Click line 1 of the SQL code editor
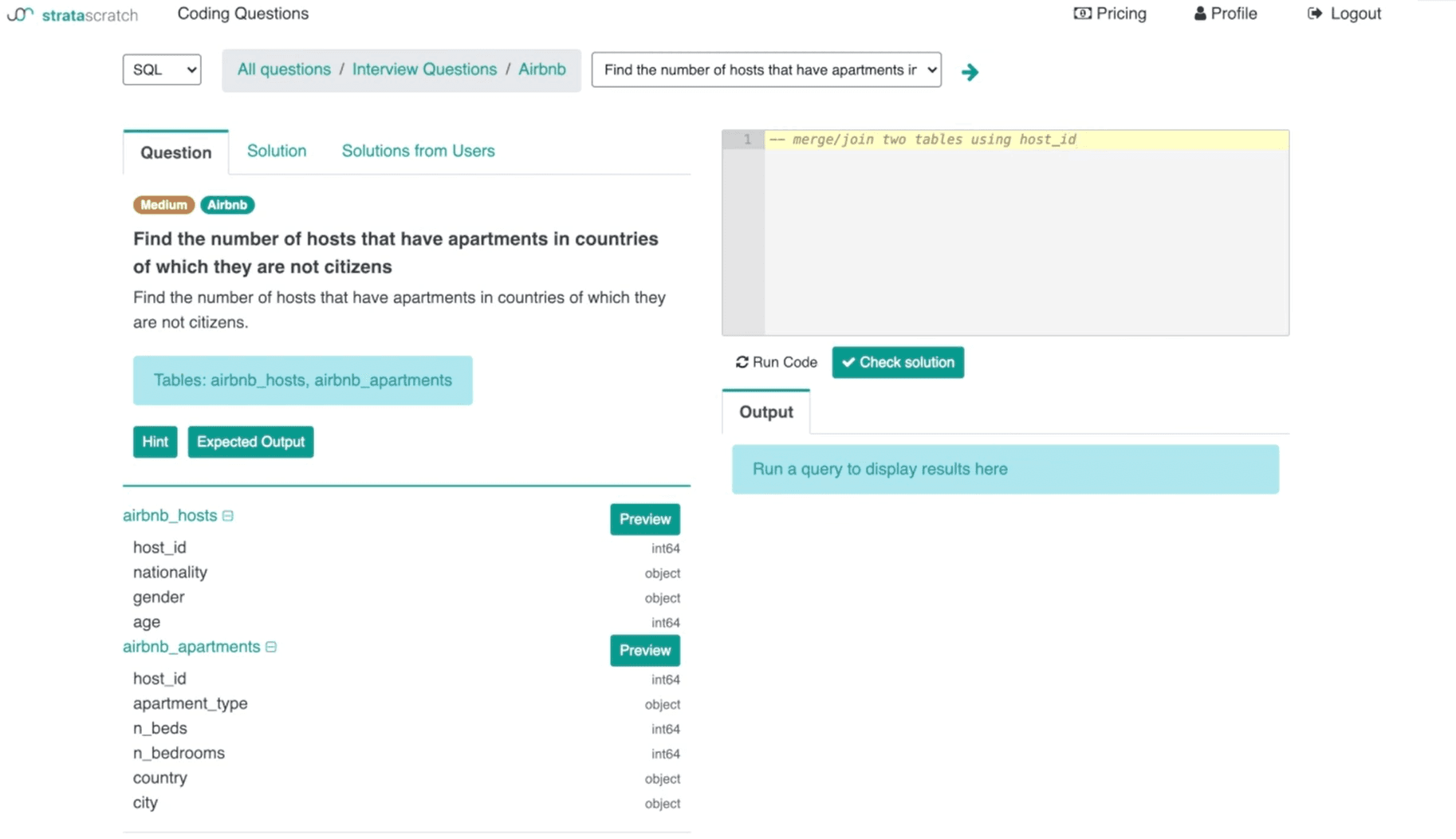 (925, 140)
